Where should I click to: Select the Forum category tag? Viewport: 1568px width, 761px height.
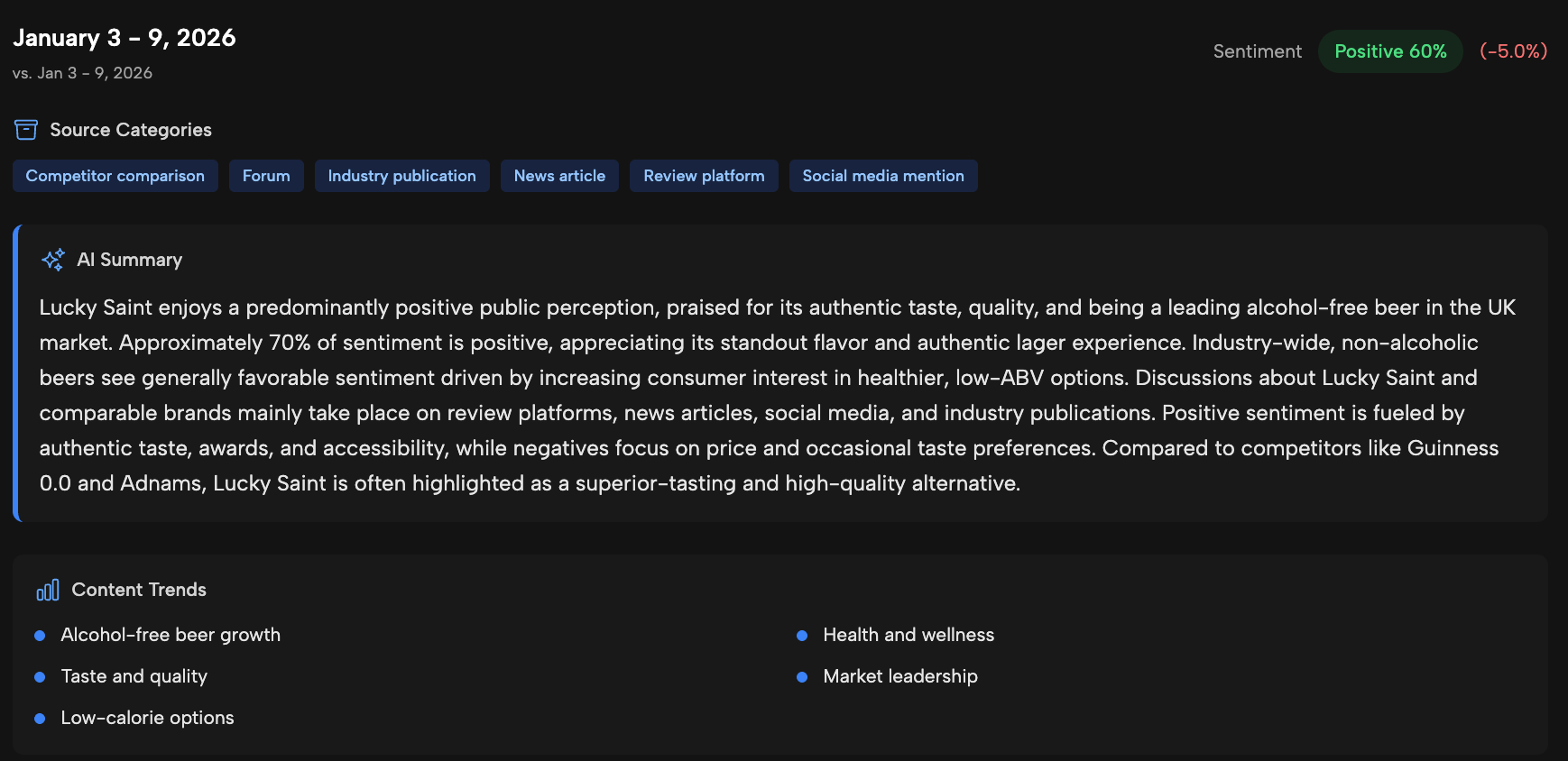[266, 176]
